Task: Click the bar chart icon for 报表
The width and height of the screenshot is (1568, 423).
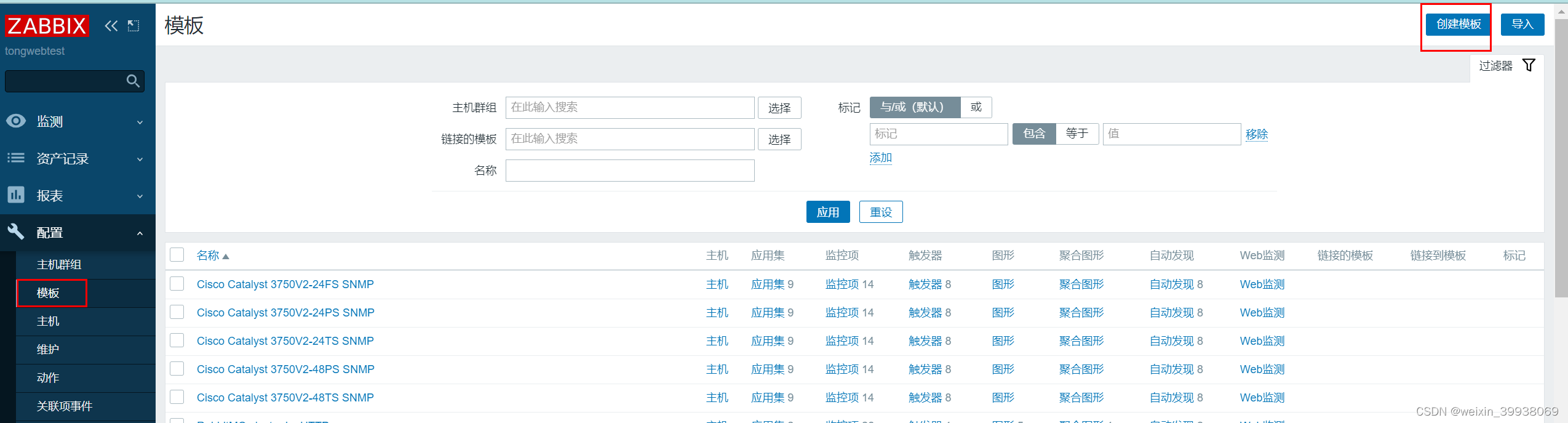Action: point(16,195)
